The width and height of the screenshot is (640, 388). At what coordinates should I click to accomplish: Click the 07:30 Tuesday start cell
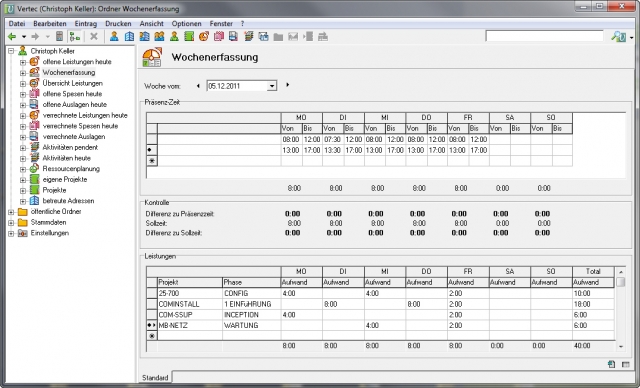[x=333, y=140]
